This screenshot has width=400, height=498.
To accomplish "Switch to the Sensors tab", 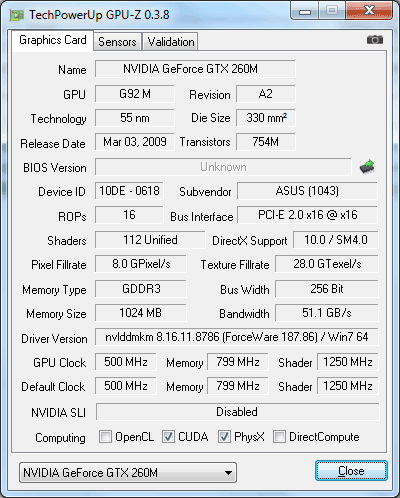I will coord(117,42).
